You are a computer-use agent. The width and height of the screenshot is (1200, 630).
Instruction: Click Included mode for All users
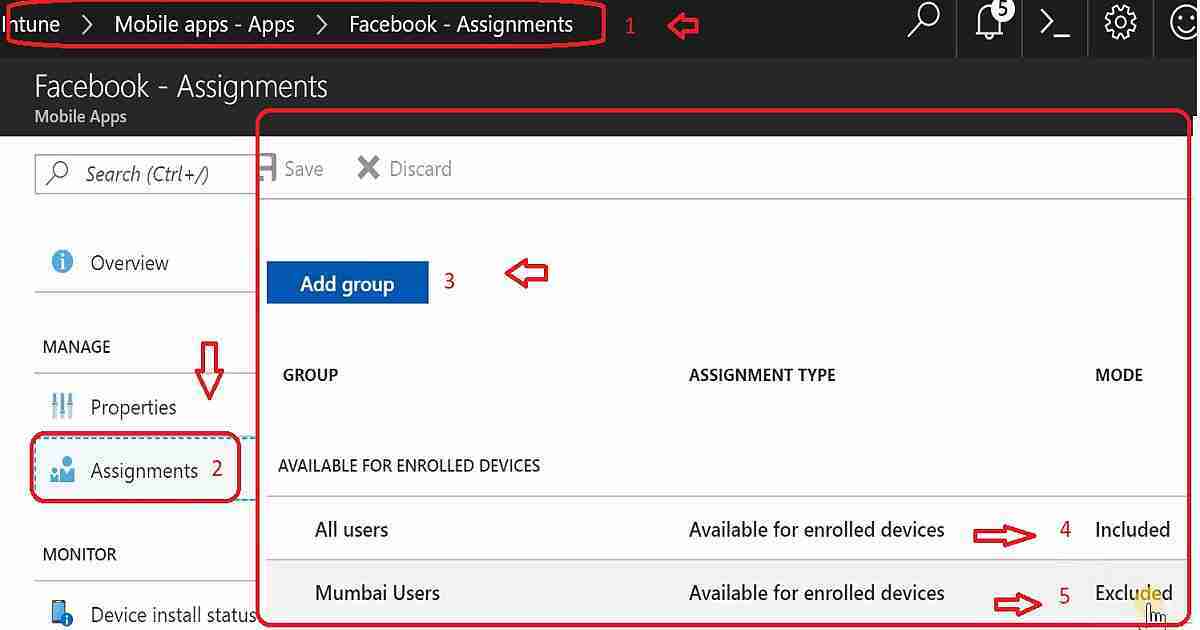(x=1132, y=530)
